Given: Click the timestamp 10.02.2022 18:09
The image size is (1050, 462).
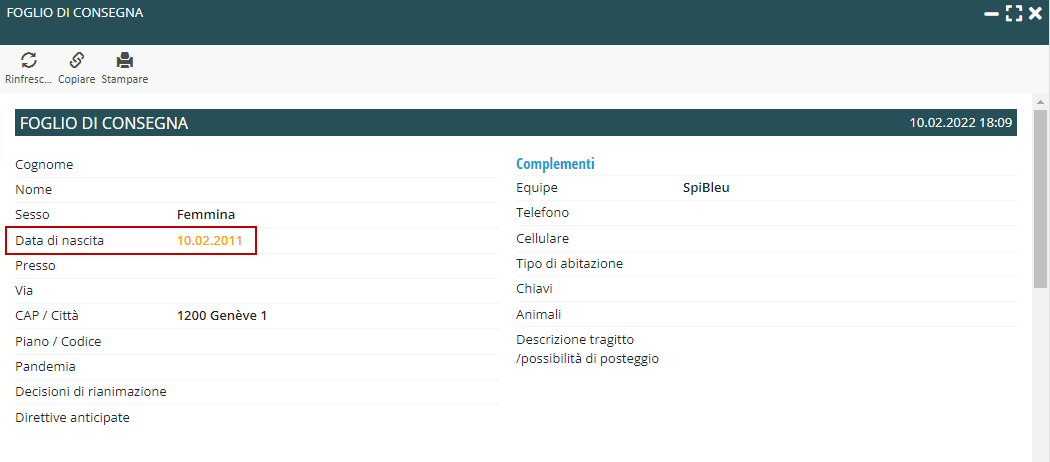Looking at the screenshot, I should (x=961, y=123).
